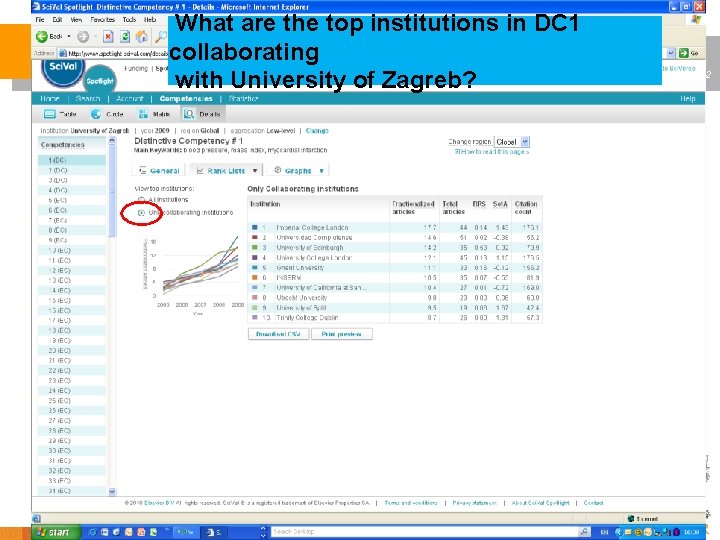This screenshot has width=720, height=540.
Task: Open the View menu
Action: [x=76, y=20]
